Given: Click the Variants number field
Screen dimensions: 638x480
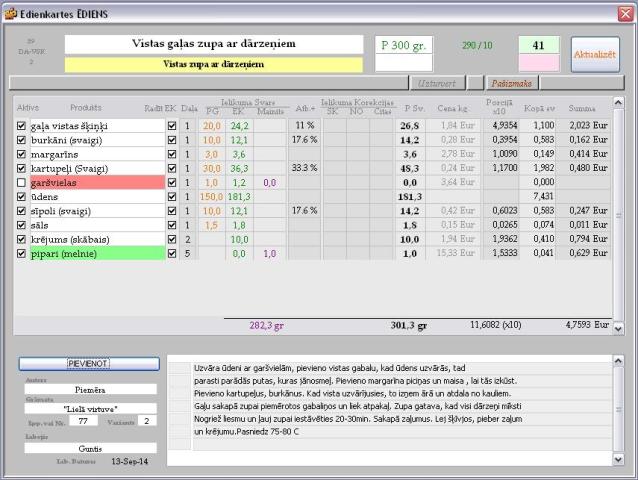Looking at the screenshot, I should click(x=147, y=421).
